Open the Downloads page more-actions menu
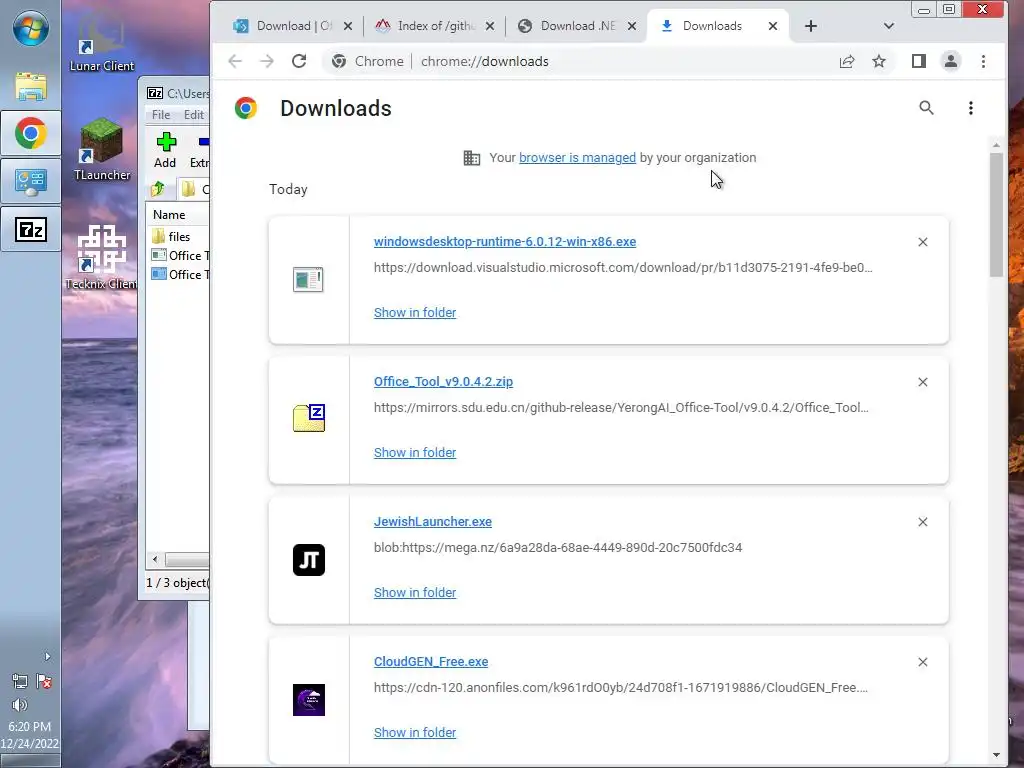1024x768 pixels. (971, 108)
